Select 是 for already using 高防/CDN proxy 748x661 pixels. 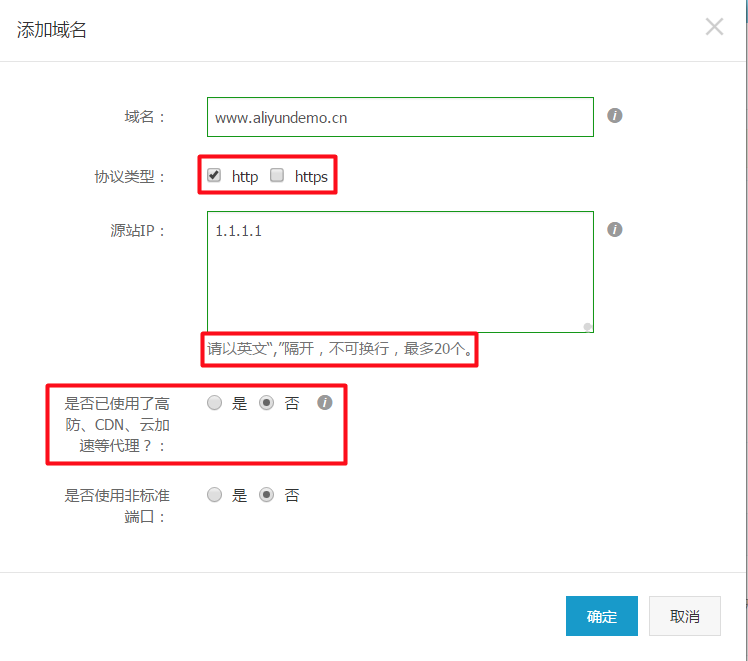pos(214,403)
